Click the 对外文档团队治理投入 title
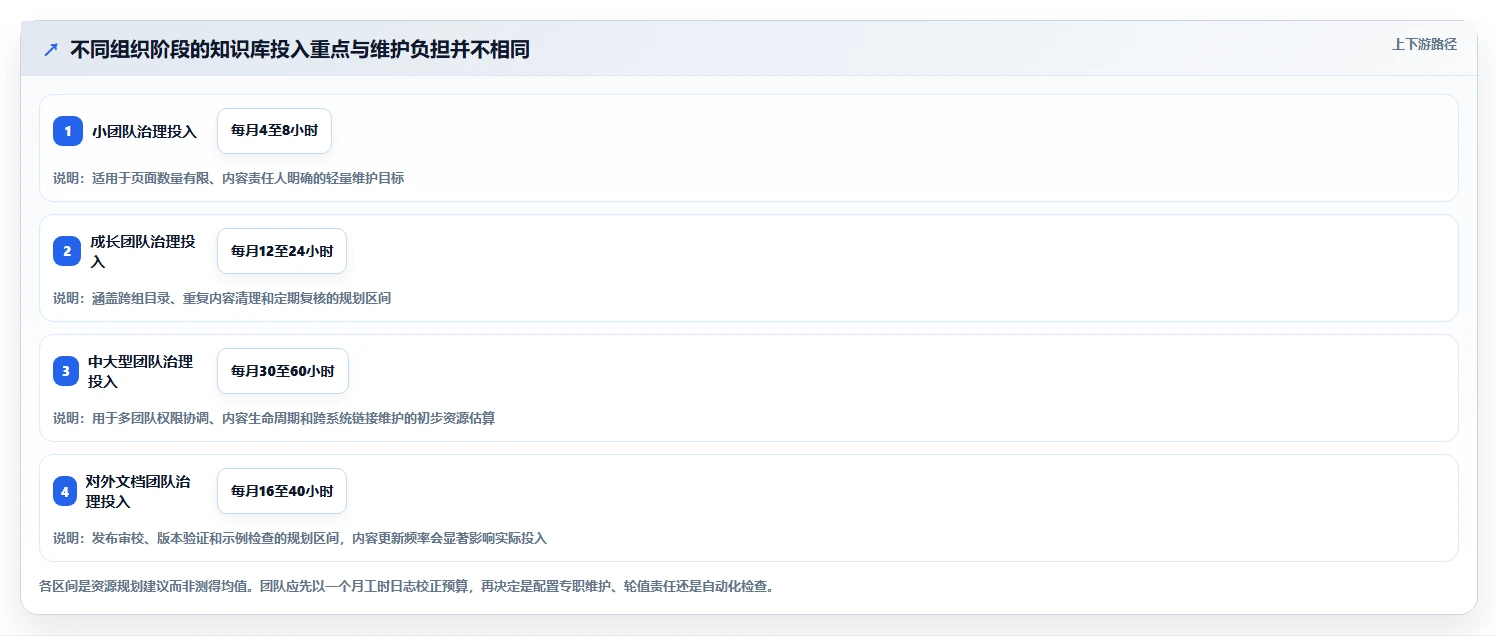Viewport: 1498px width, 636px height. (138, 491)
